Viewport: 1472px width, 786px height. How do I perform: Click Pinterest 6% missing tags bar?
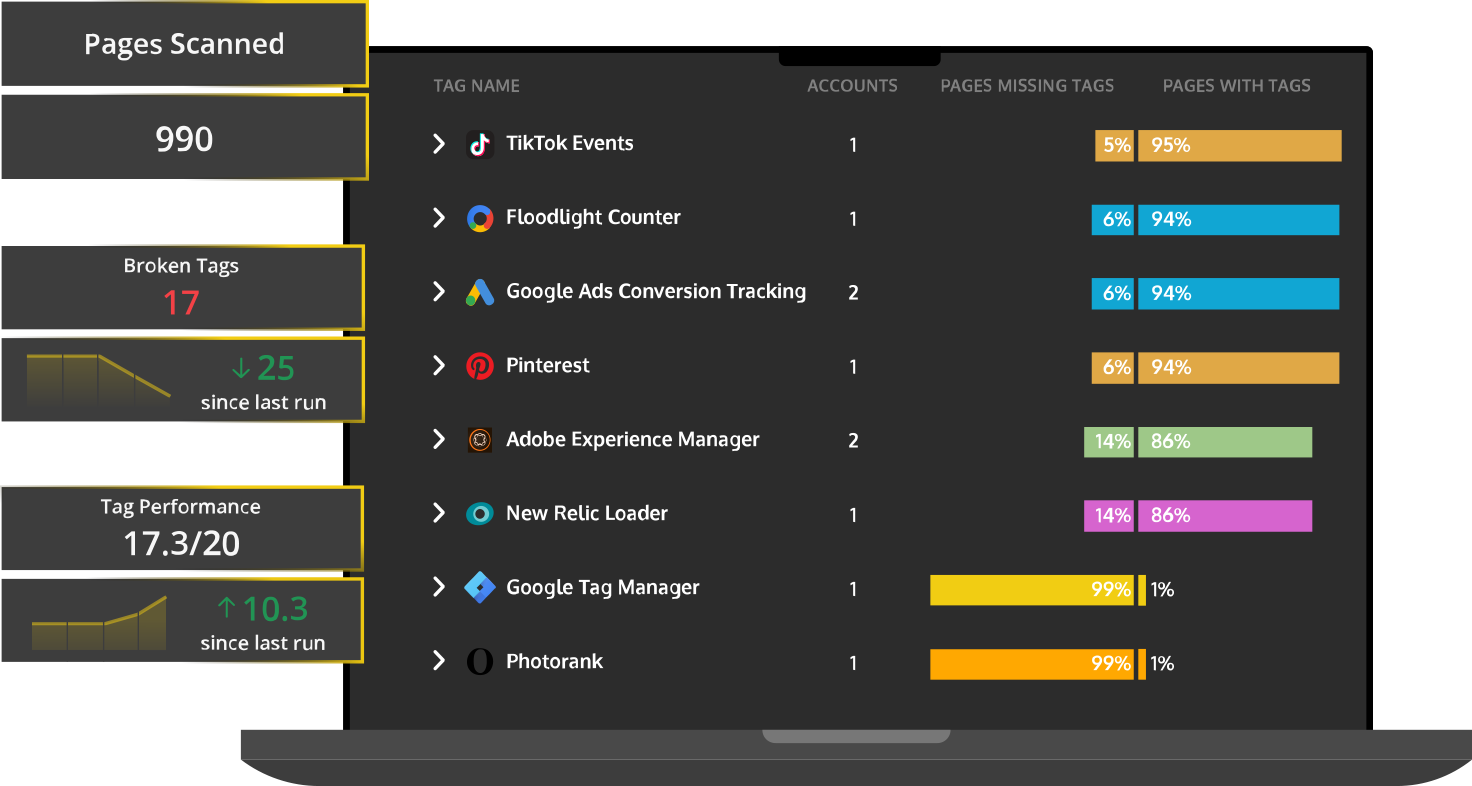click(x=1113, y=368)
